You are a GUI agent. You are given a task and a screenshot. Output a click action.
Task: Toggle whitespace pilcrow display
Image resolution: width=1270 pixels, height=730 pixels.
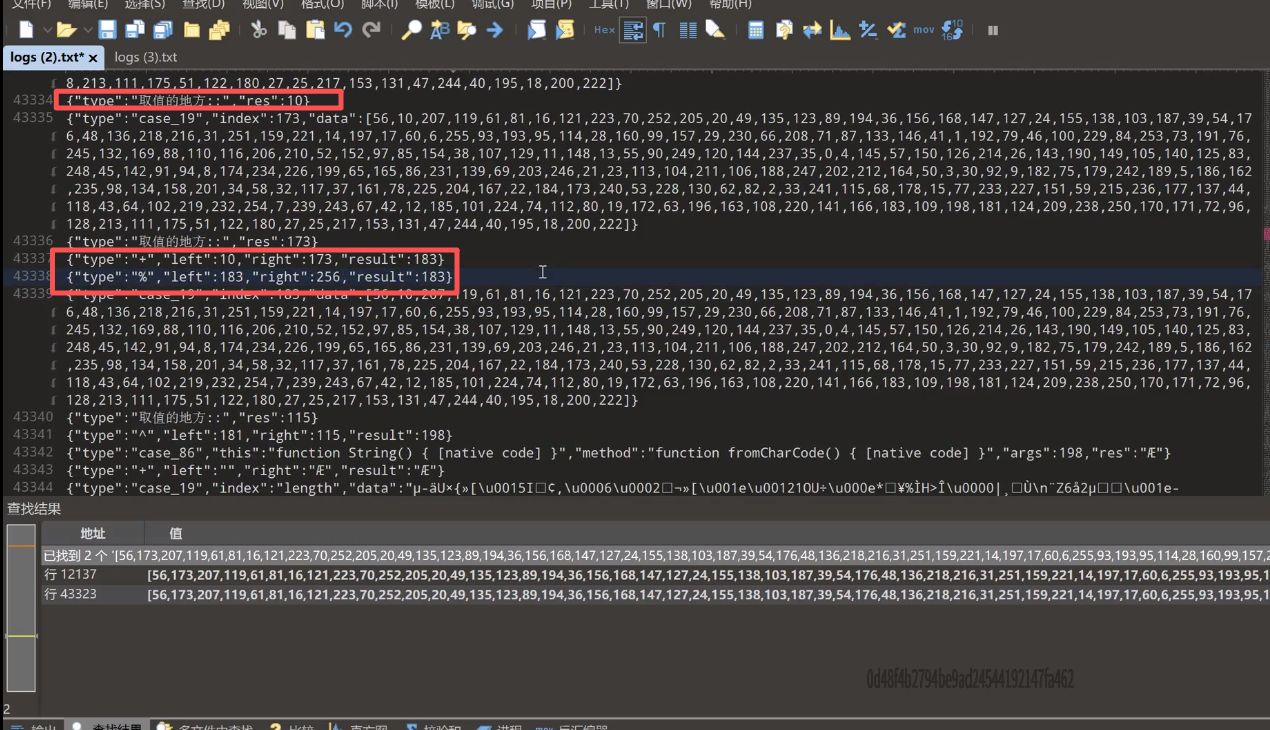[659, 30]
